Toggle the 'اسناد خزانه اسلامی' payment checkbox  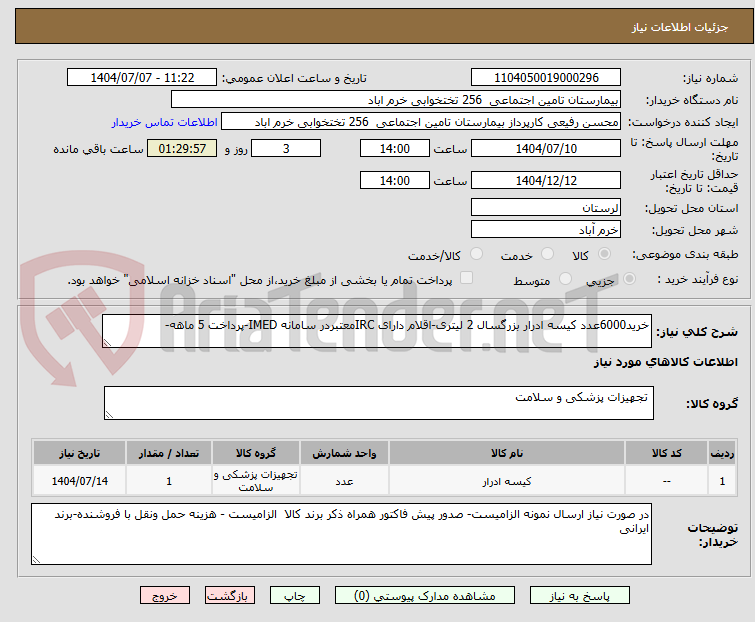pyautogui.click(x=466, y=279)
